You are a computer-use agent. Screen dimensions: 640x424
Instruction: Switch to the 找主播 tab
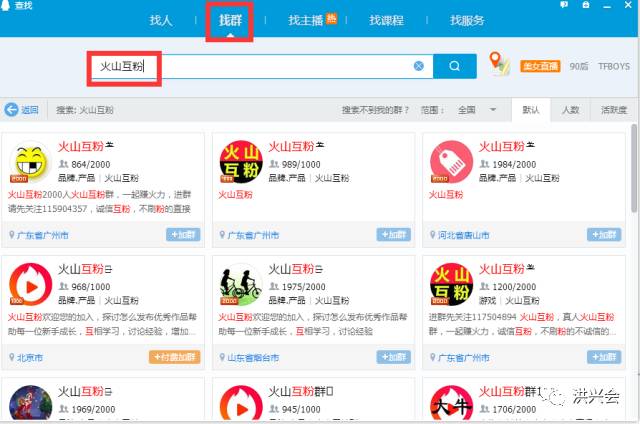(306, 20)
